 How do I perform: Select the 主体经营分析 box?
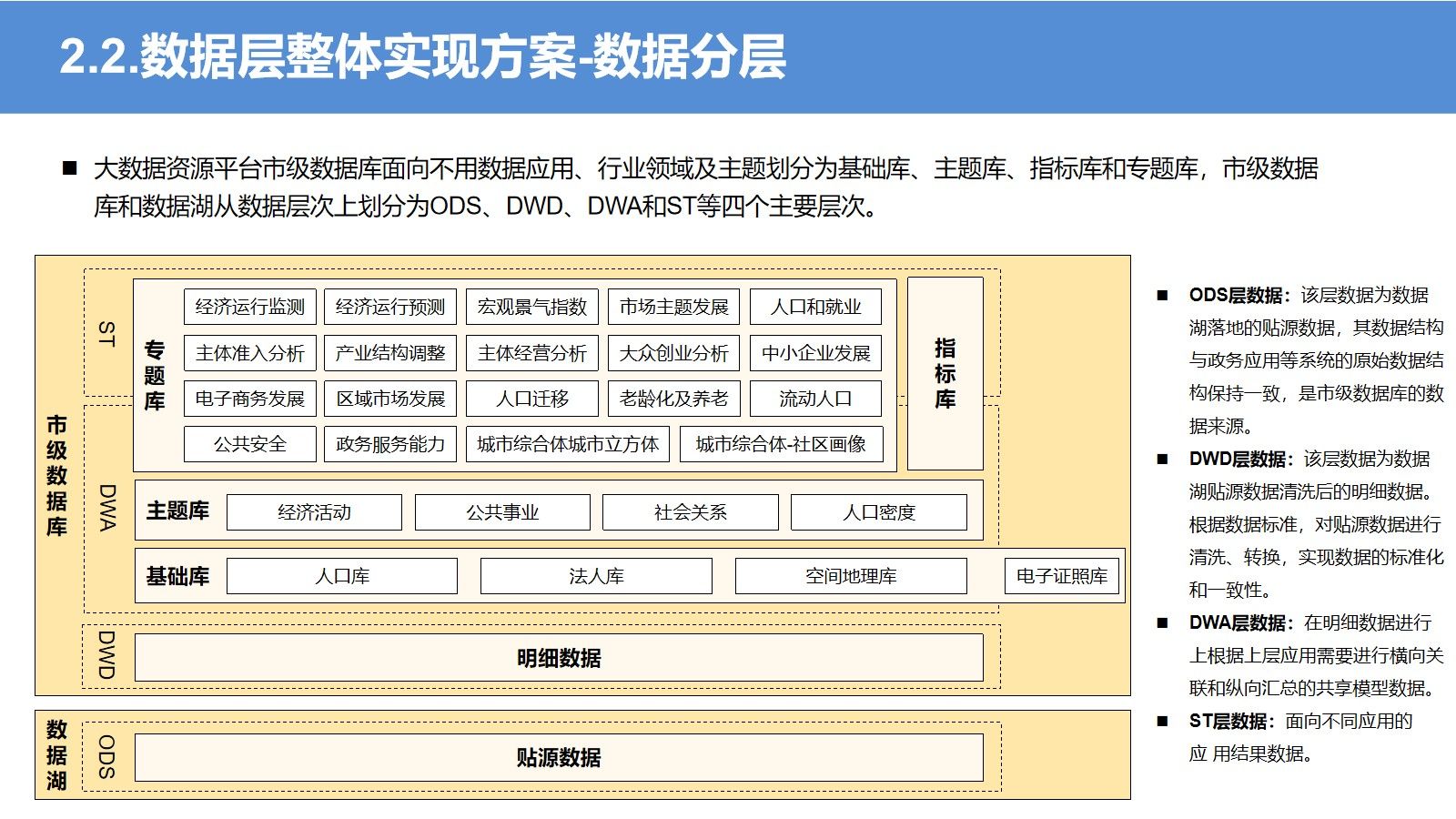click(x=532, y=353)
